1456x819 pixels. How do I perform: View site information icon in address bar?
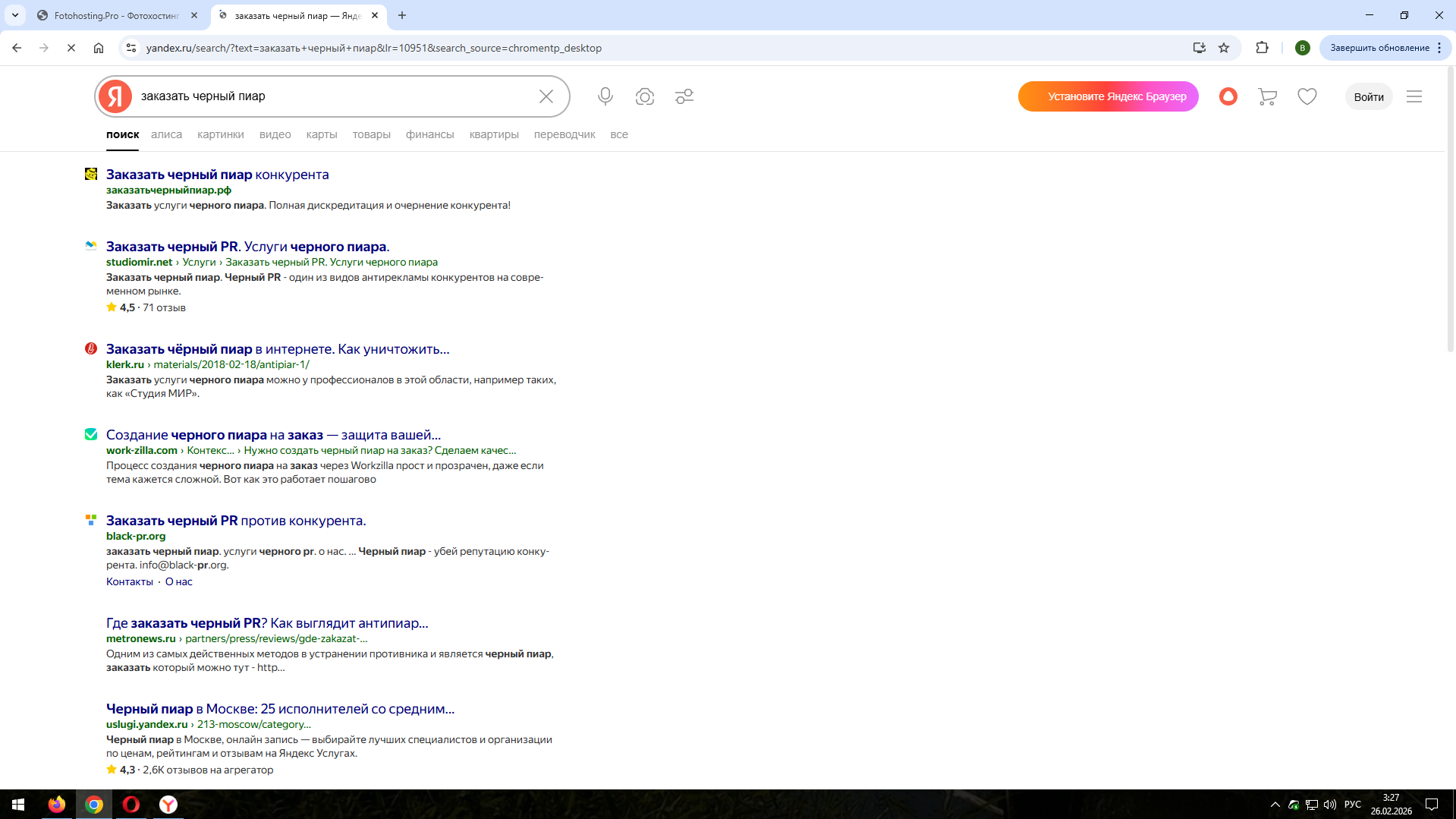(x=131, y=48)
